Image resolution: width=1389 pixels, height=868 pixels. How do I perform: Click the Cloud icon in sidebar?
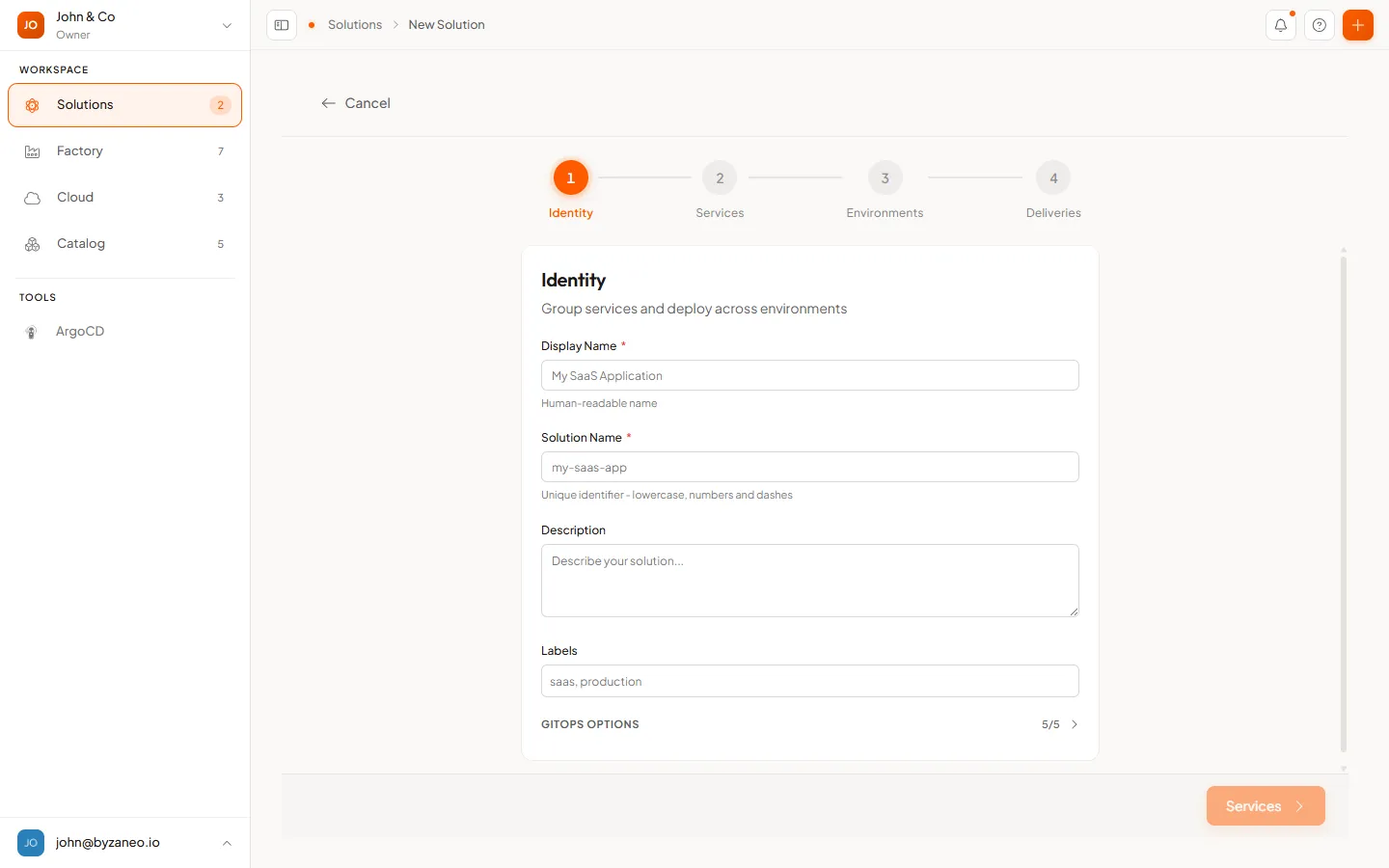coord(32,198)
